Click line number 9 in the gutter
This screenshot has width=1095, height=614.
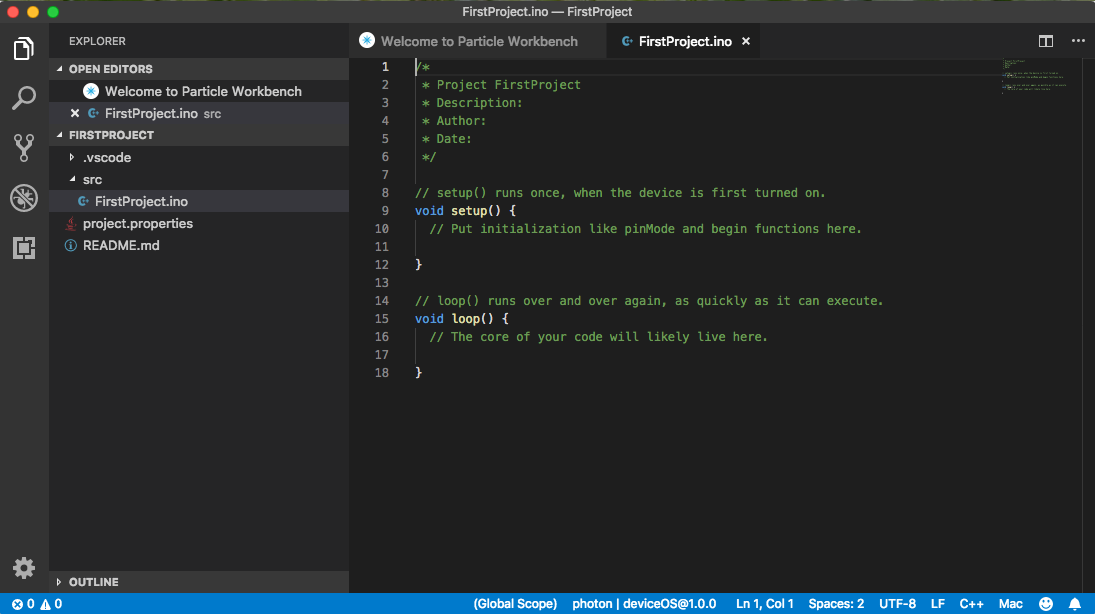point(385,210)
